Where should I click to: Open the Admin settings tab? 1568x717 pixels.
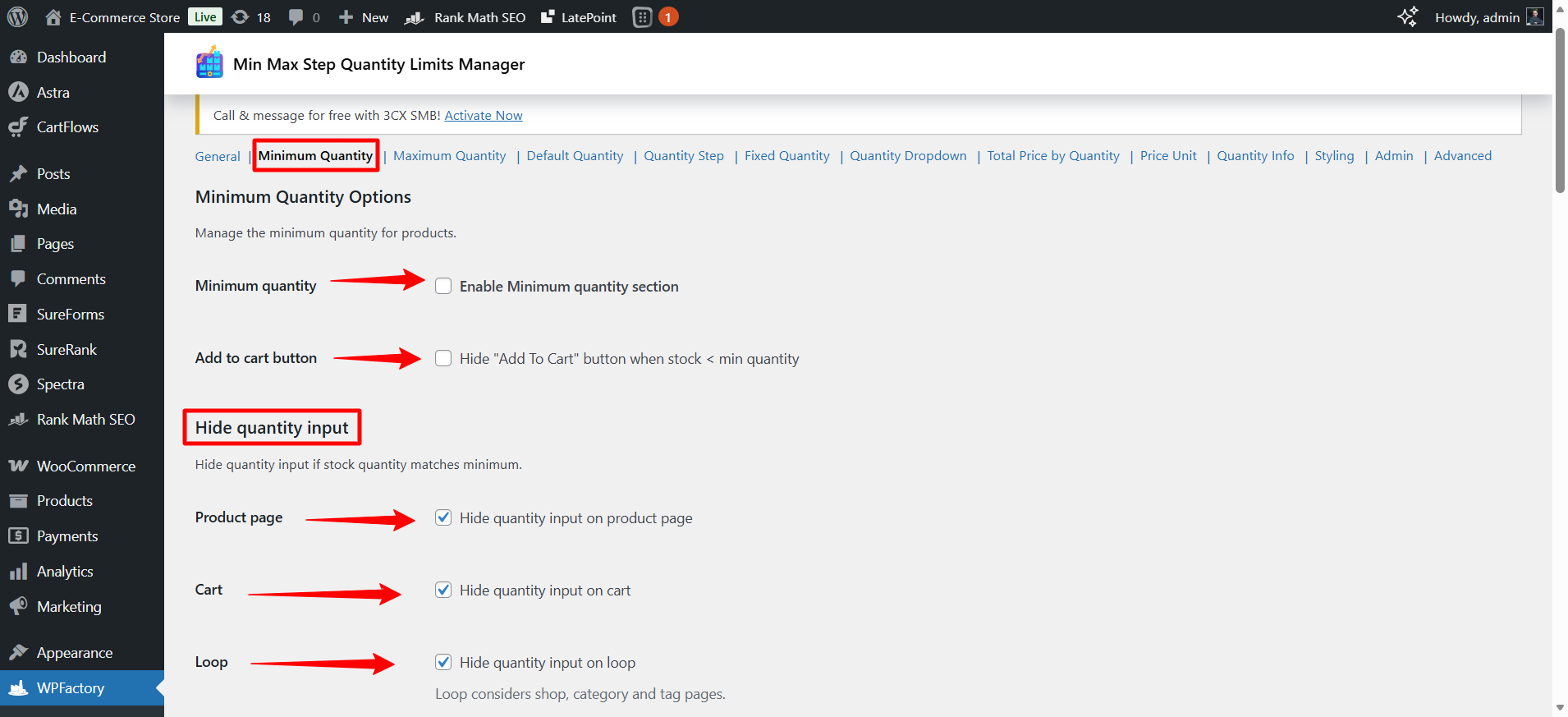[x=1394, y=155]
